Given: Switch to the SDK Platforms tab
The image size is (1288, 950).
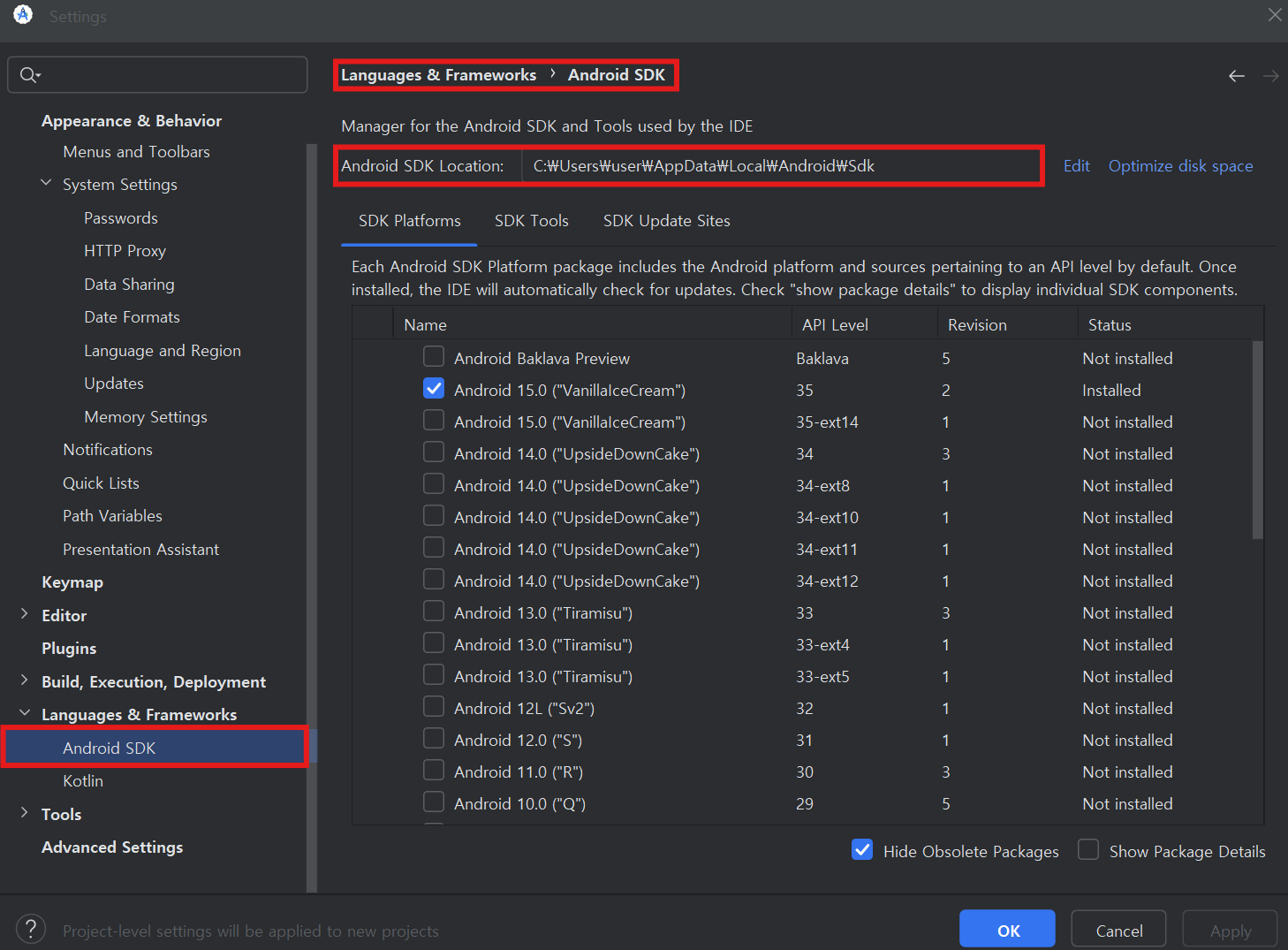Looking at the screenshot, I should pyautogui.click(x=410, y=221).
